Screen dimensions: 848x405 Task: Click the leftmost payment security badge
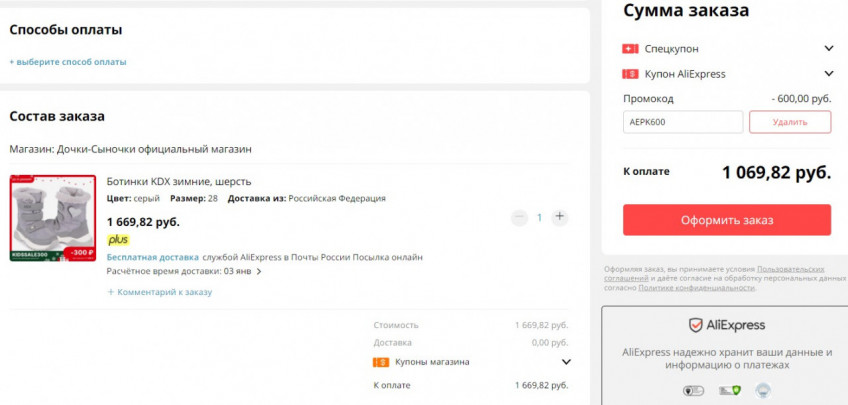click(x=693, y=390)
